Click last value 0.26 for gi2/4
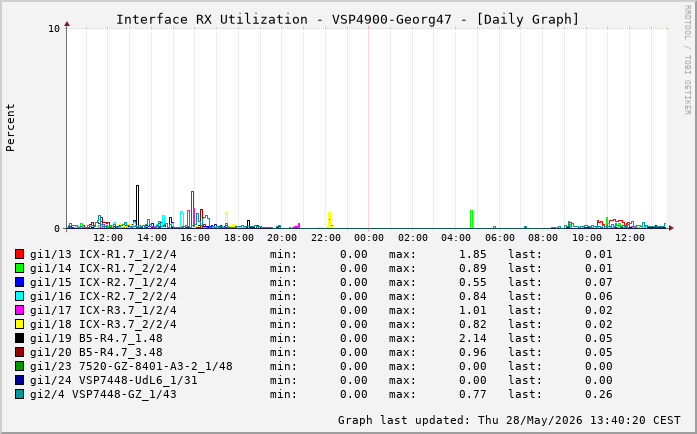This screenshot has height=434, width=697. click(x=599, y=394)
